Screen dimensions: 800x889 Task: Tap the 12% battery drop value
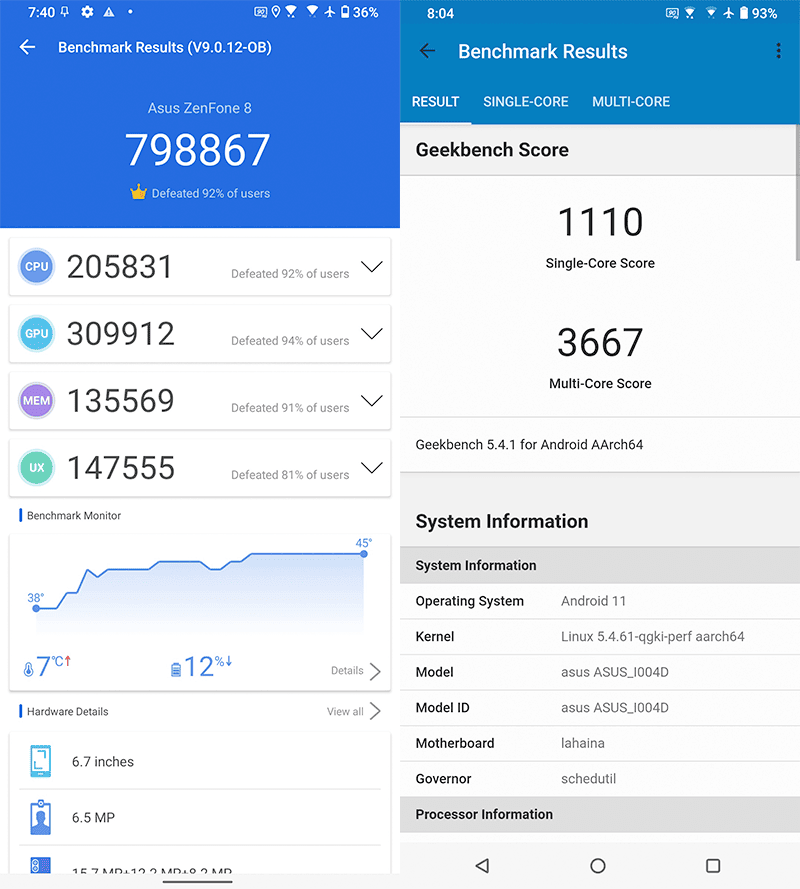click(208, 667)
